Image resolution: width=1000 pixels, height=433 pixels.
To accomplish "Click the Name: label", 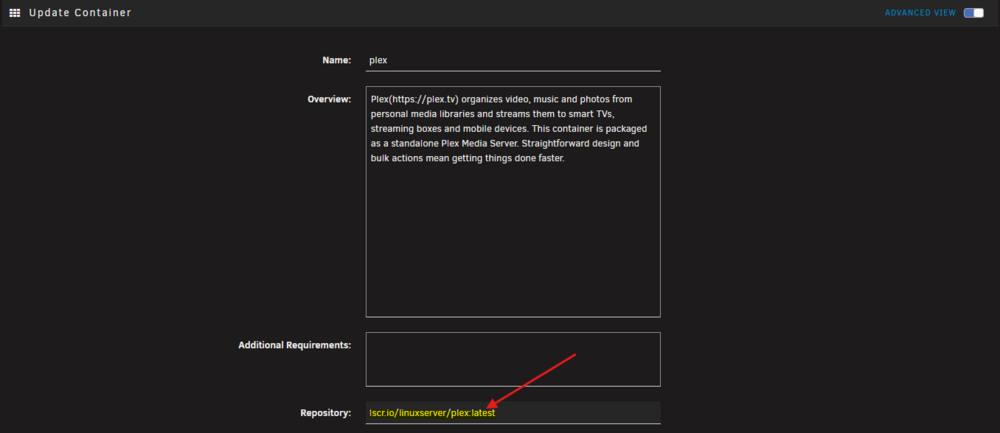I will 337,61.
